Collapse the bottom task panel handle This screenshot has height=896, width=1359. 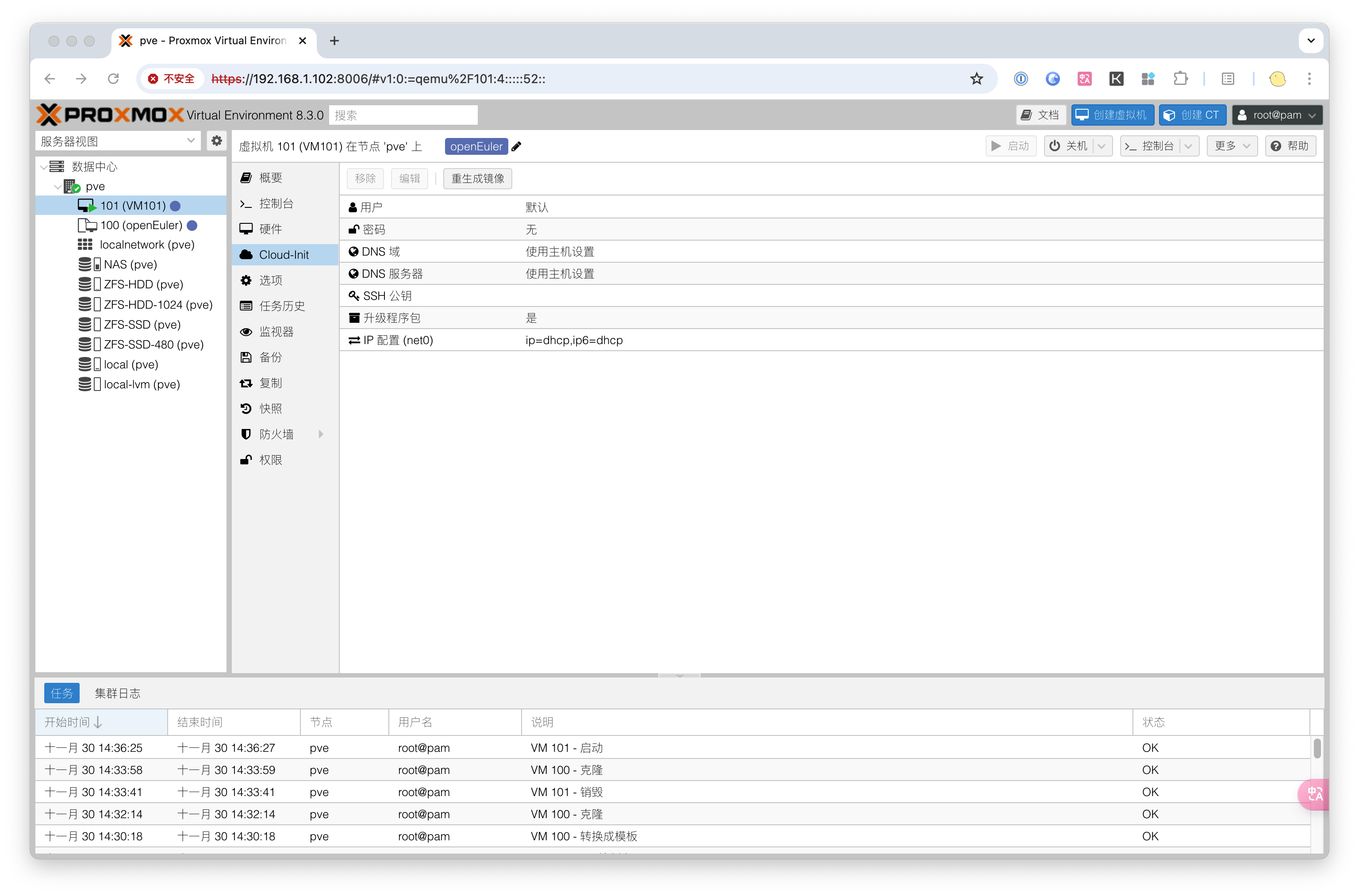click(679, 675)
